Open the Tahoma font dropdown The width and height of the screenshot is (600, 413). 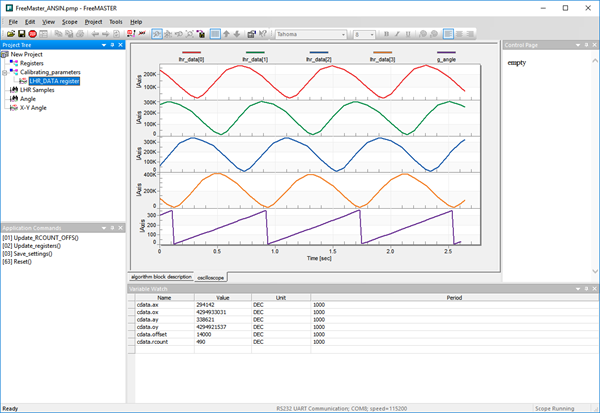[343, 34]
